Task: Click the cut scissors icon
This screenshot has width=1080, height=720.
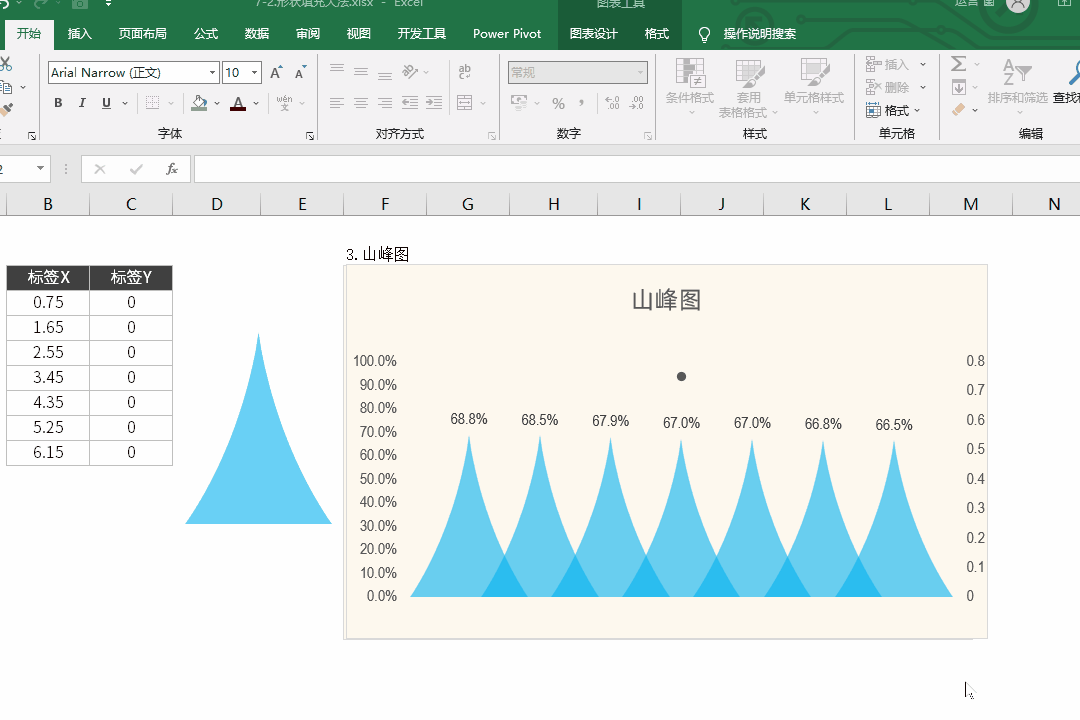Action: point(5,64)
